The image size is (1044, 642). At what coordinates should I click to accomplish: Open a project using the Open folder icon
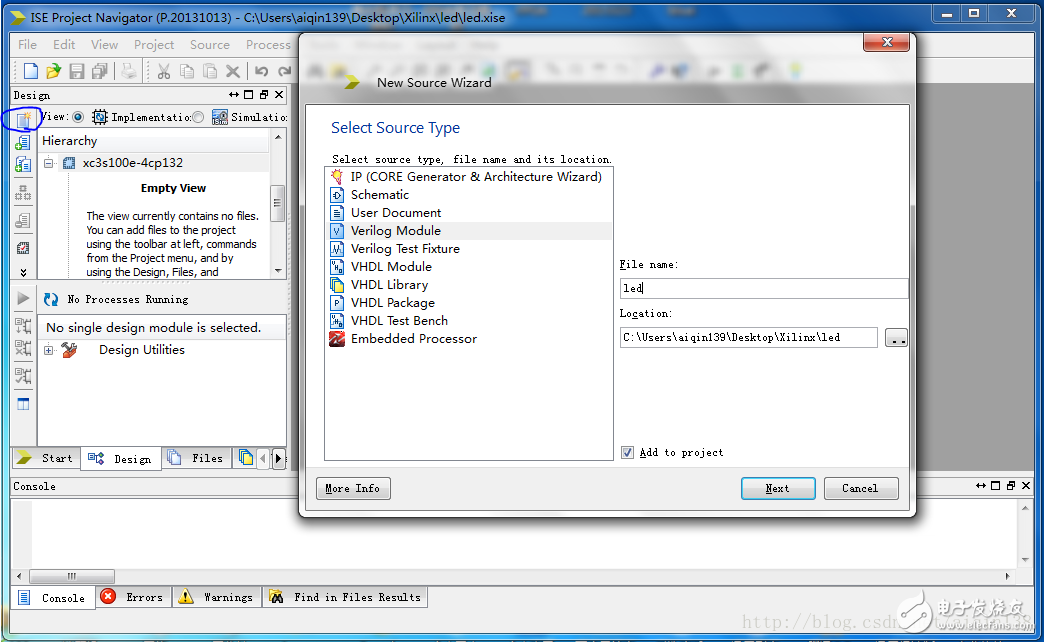point(54,70)
